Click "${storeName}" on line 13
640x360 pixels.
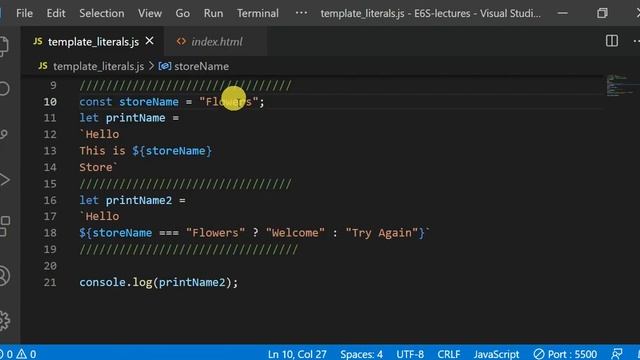pos(172,151)
